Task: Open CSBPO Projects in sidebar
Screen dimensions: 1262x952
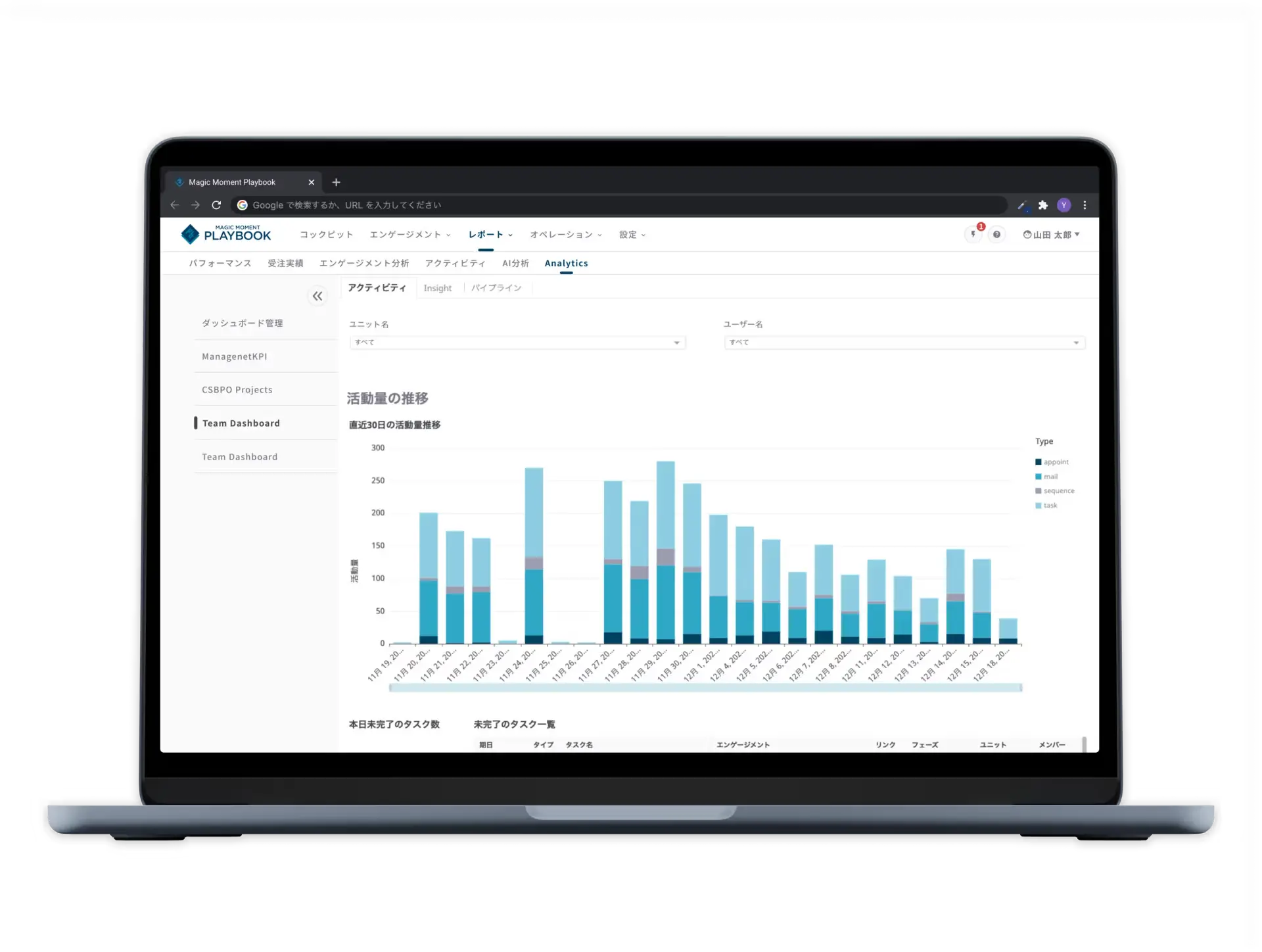Action: 237,390
